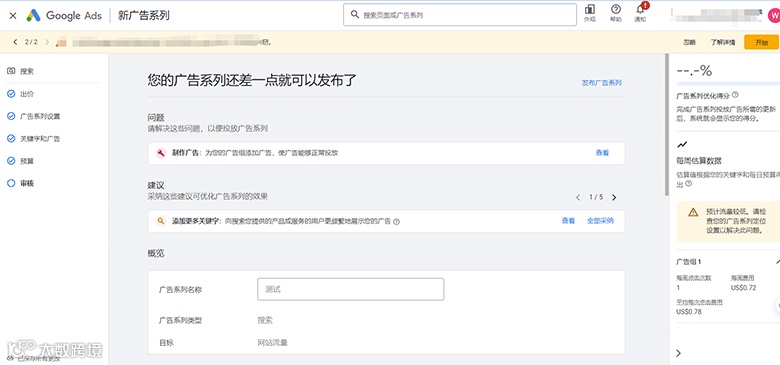Click 忽略 in the banner
780x365 pixels.
tap(689, 42)
